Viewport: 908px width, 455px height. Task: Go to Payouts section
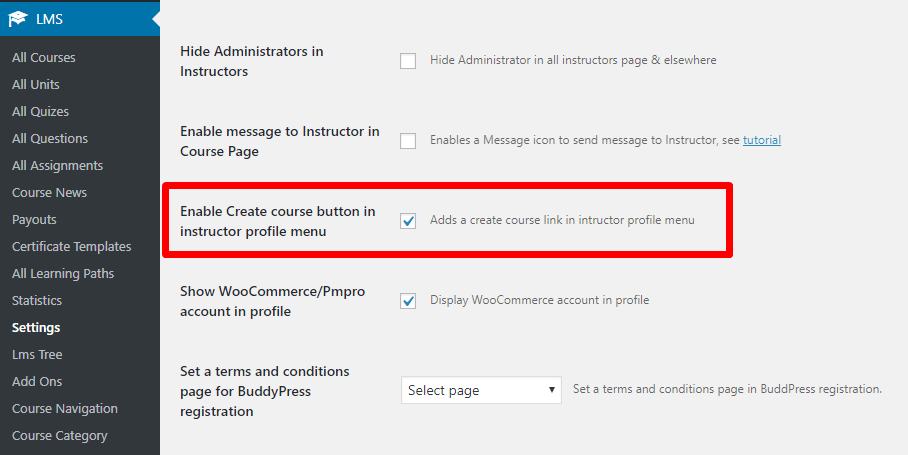pos(34,220)
